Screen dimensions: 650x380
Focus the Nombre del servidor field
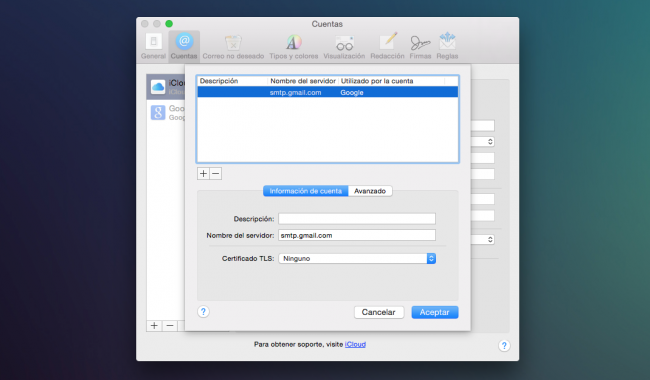pyautogui.click(x=357, y=235)
